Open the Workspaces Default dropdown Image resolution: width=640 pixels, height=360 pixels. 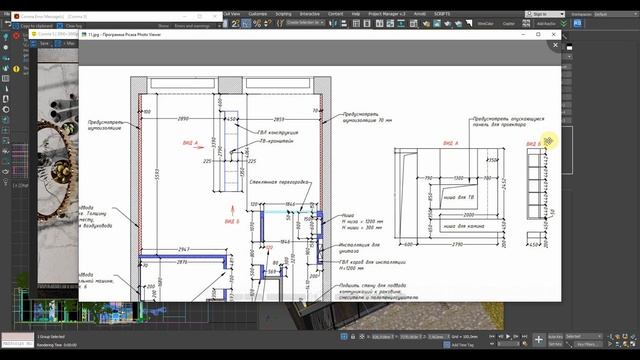[x=616, y=14]
